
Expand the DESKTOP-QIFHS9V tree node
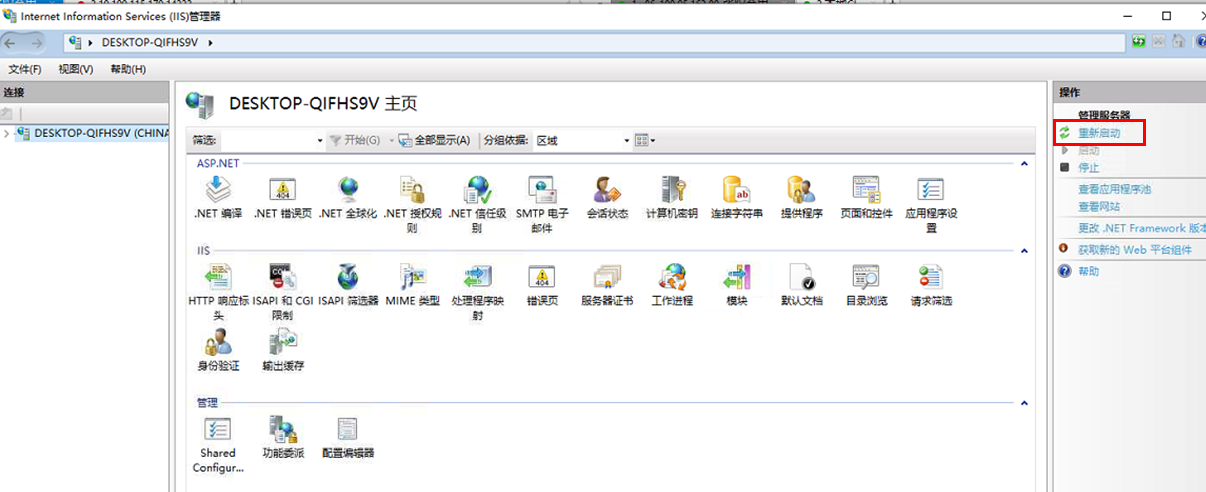(x=7, y=133)
